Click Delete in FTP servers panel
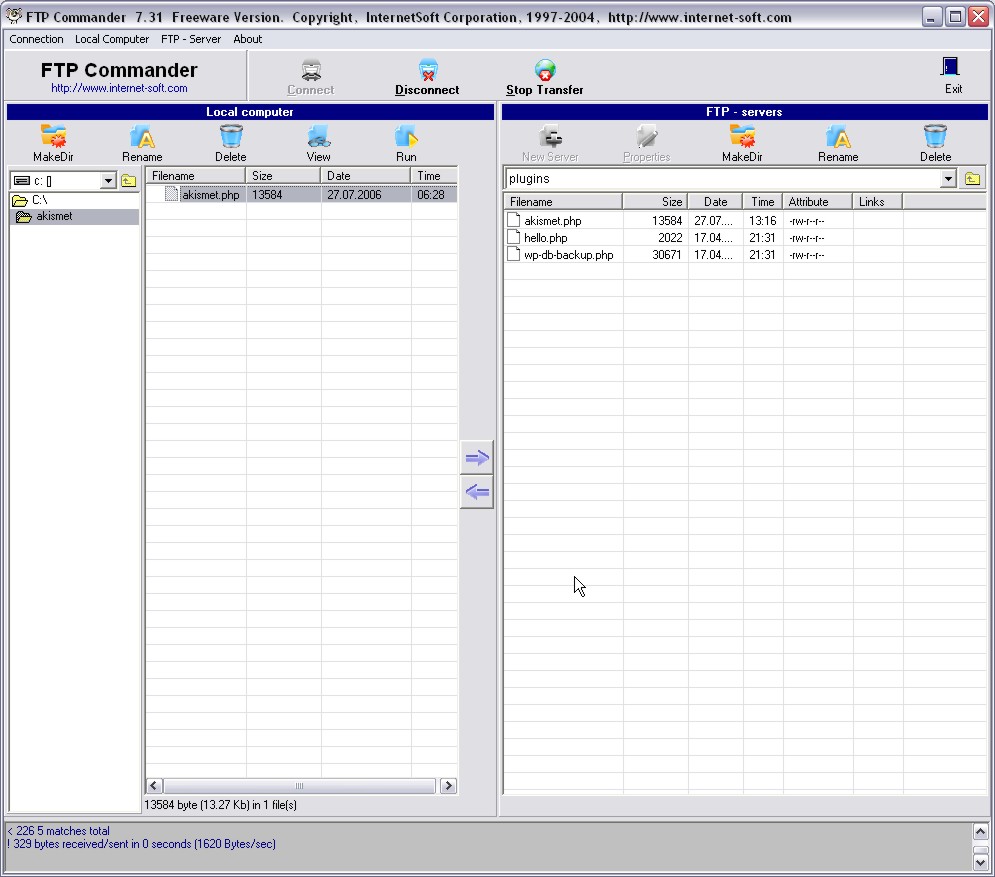The height and width of the screenshot is (877, 995). 935,143
